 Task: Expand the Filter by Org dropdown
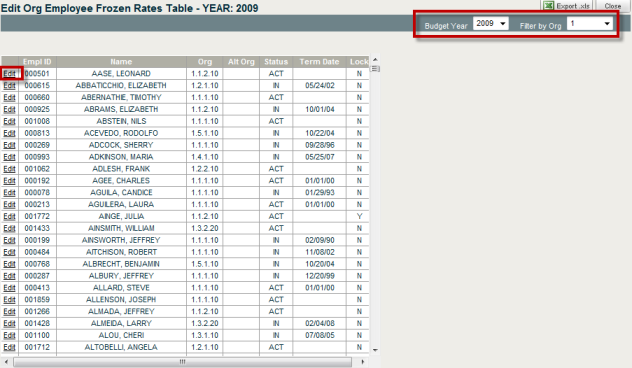tap(590, 23)
